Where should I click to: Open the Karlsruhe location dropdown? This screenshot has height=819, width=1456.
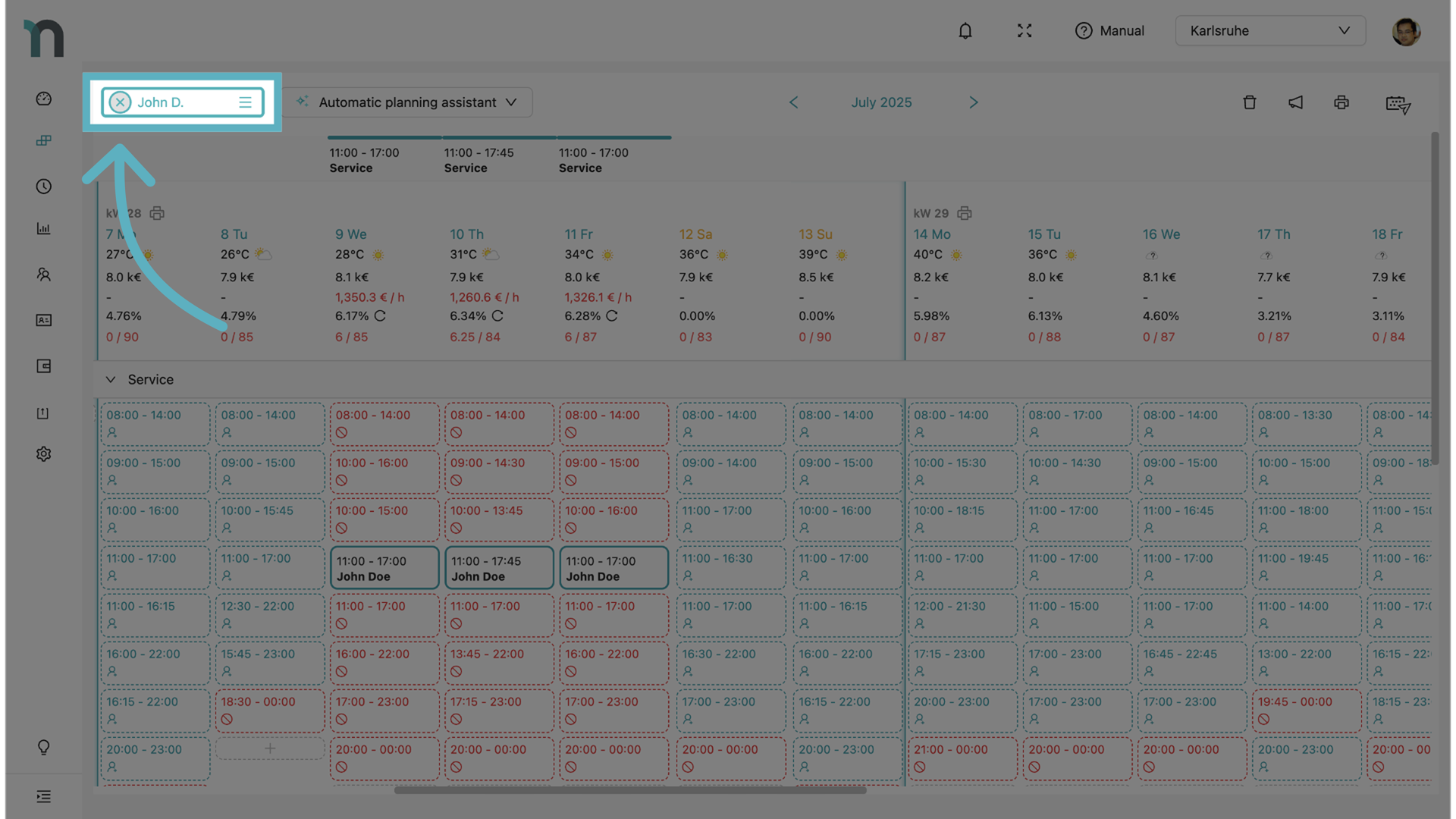tap(1270, 31)
